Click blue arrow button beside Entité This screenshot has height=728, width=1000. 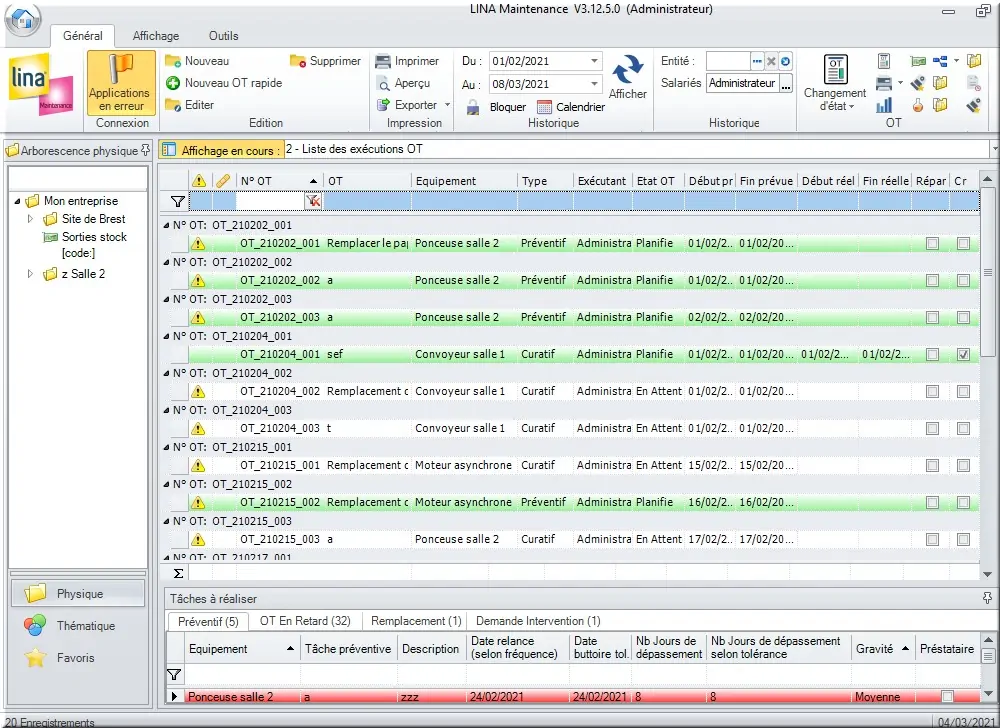786,61
